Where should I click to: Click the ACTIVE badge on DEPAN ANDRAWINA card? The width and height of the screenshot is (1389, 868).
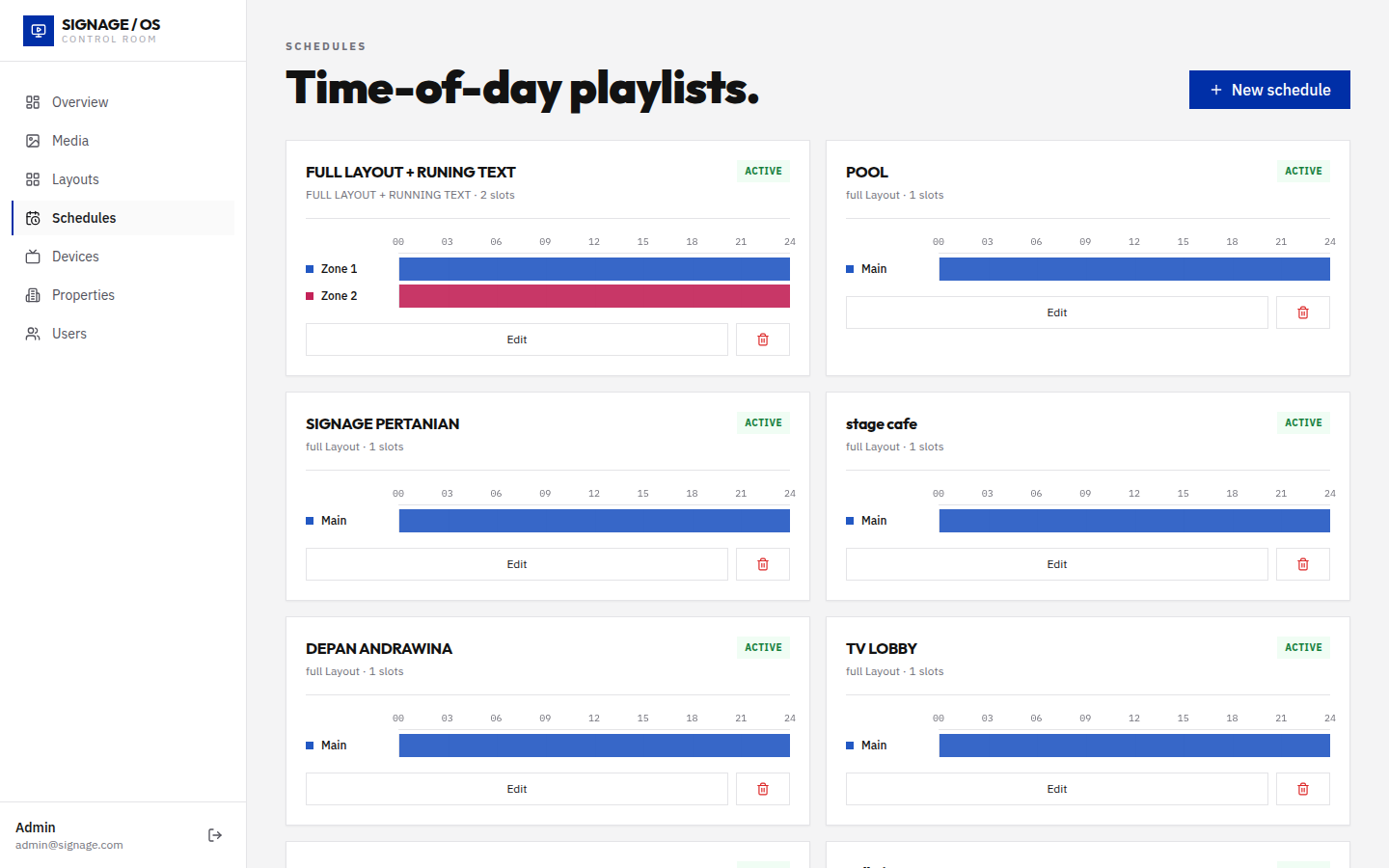coord(763,647)
